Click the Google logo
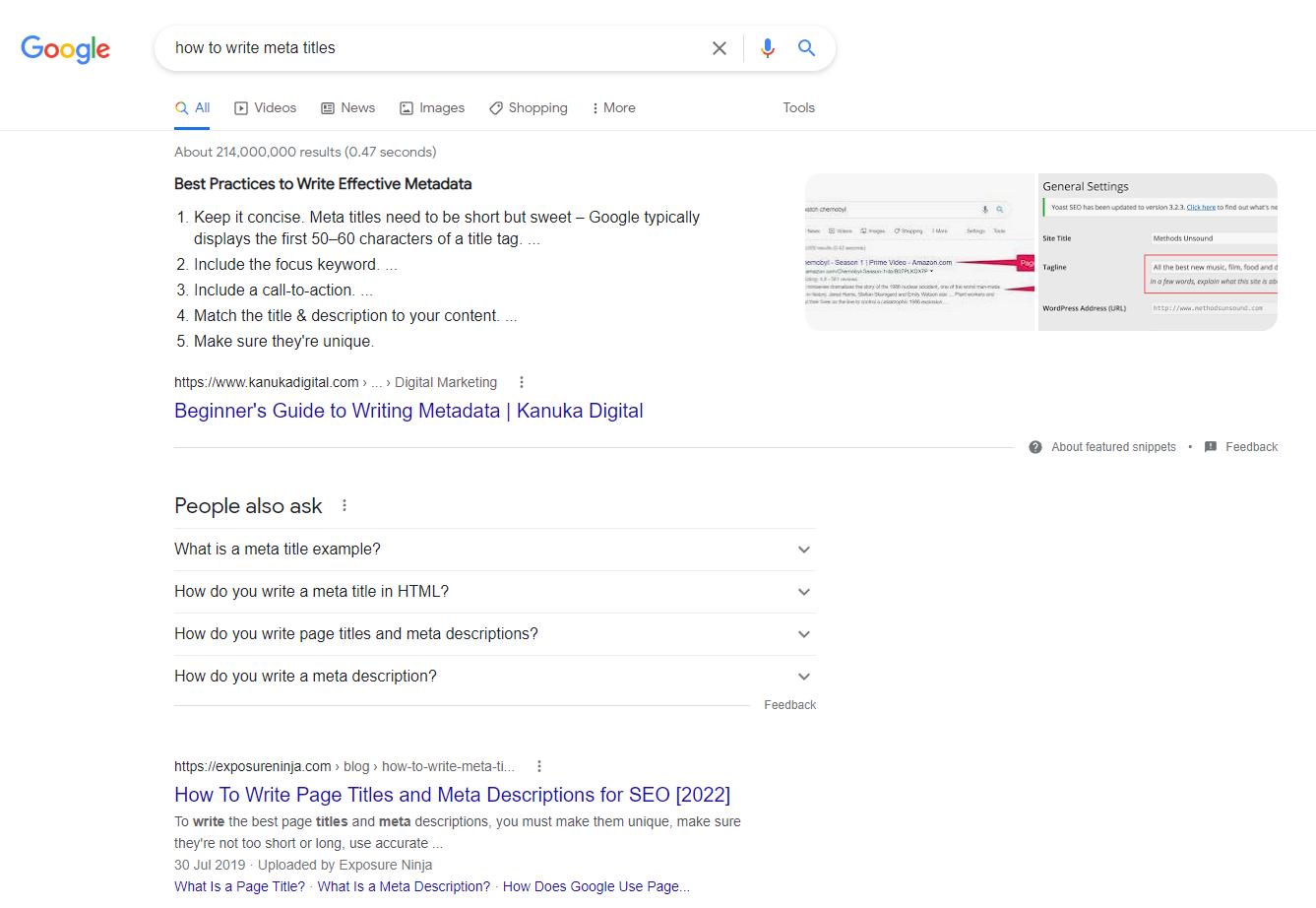 pyautogui.click(x=65, y=50)
